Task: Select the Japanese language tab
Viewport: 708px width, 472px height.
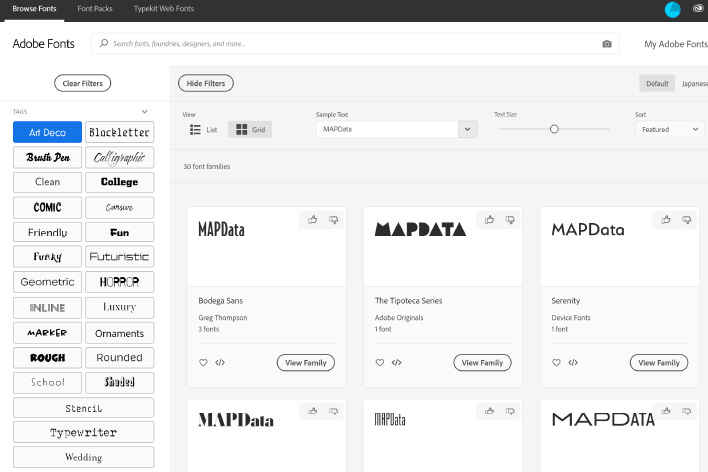Action: tap(694, 84)
